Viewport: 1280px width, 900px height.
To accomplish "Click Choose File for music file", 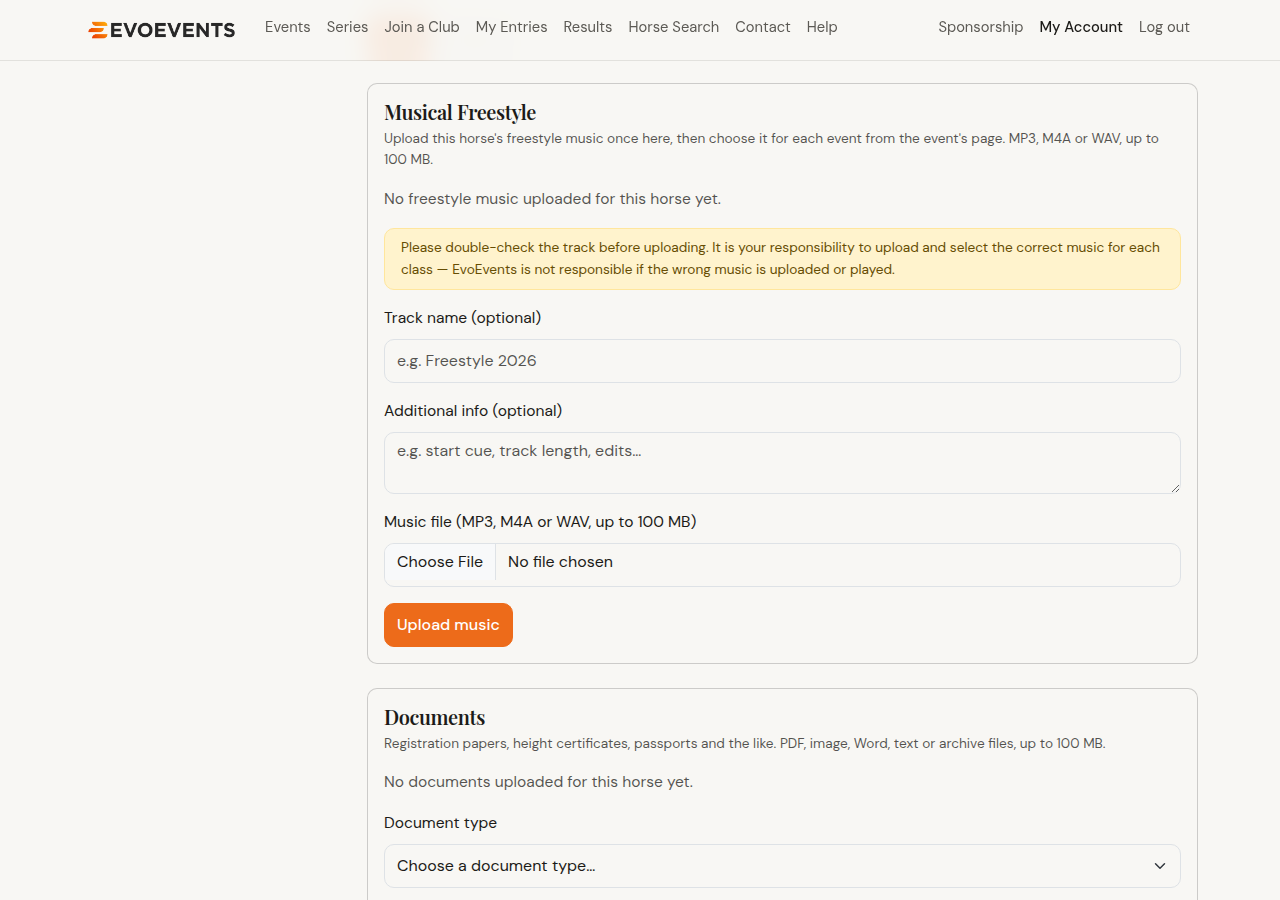I will point(440,562).
